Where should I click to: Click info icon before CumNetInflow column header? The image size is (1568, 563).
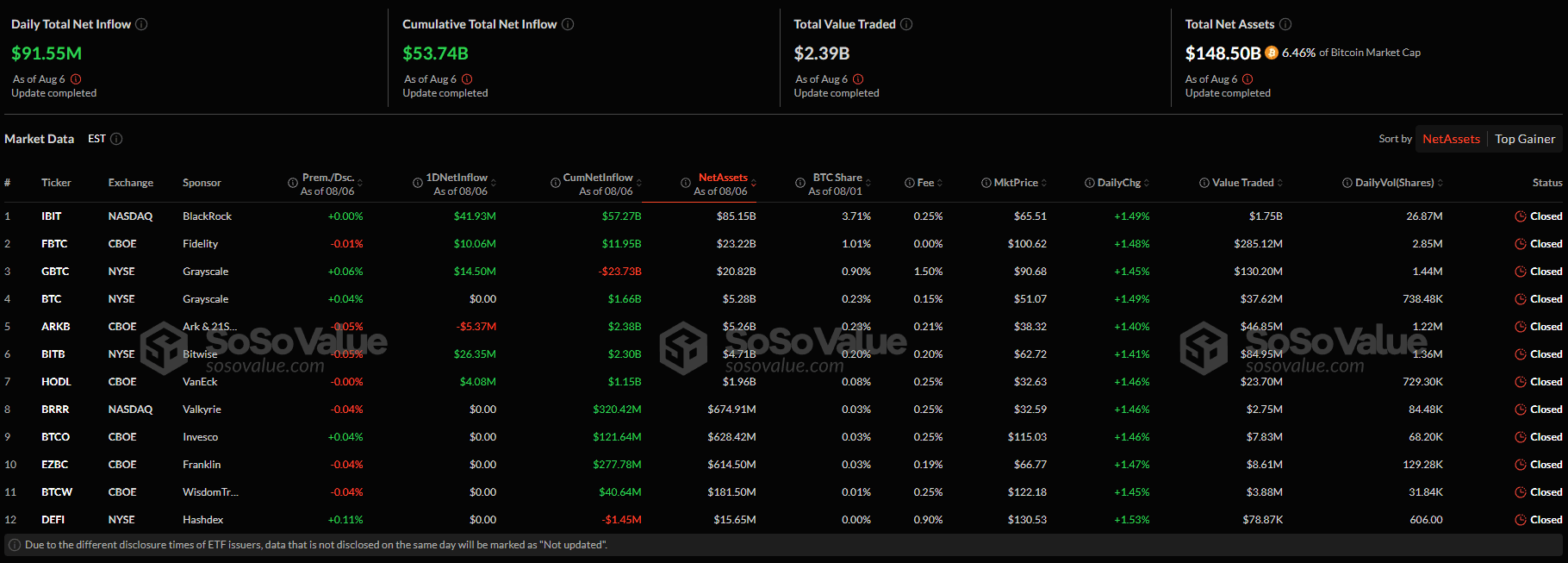pyautogui.click(x=556, y=183)
